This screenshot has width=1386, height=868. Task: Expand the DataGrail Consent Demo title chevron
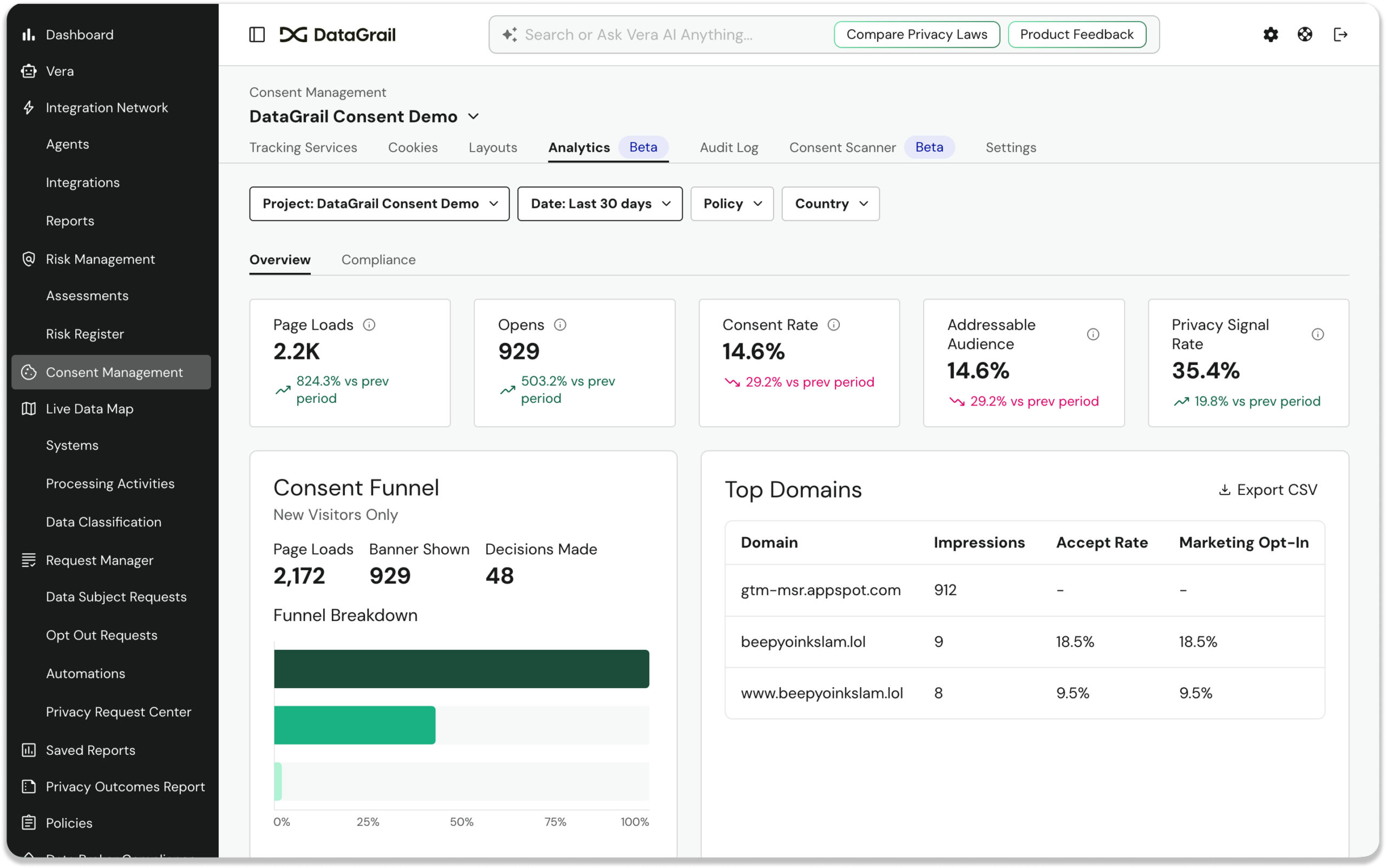[x=474, y=116]
